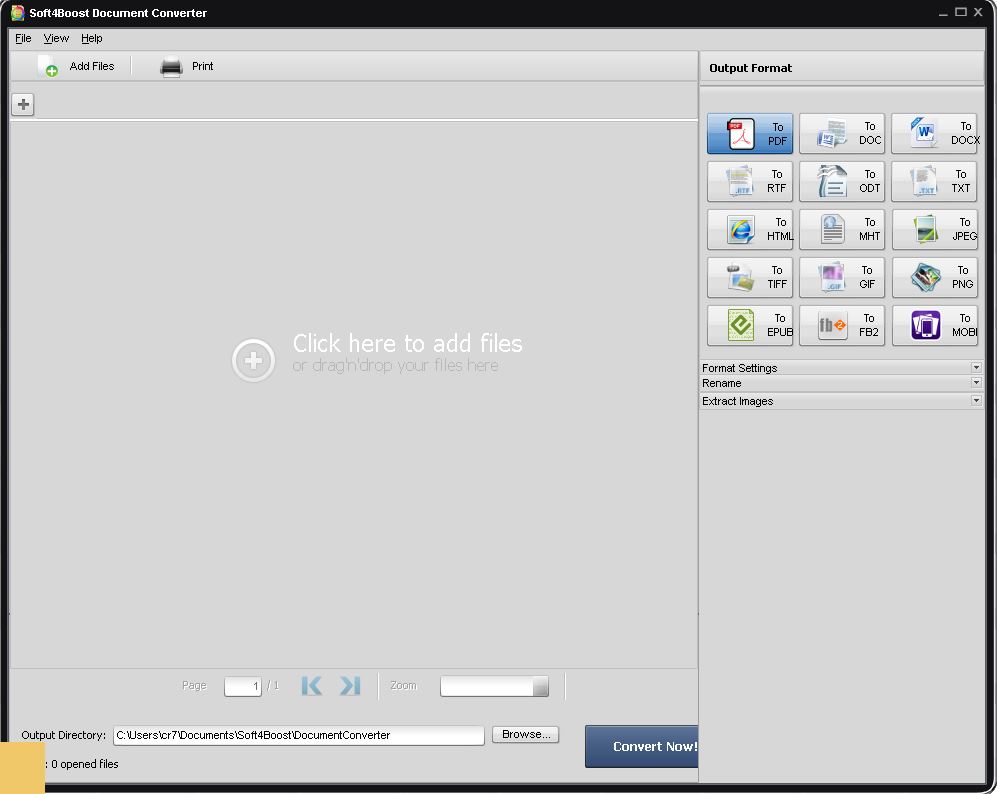Choose the To FB2 ebook format
Screen dimensions: 997x794
click(841, 325)
